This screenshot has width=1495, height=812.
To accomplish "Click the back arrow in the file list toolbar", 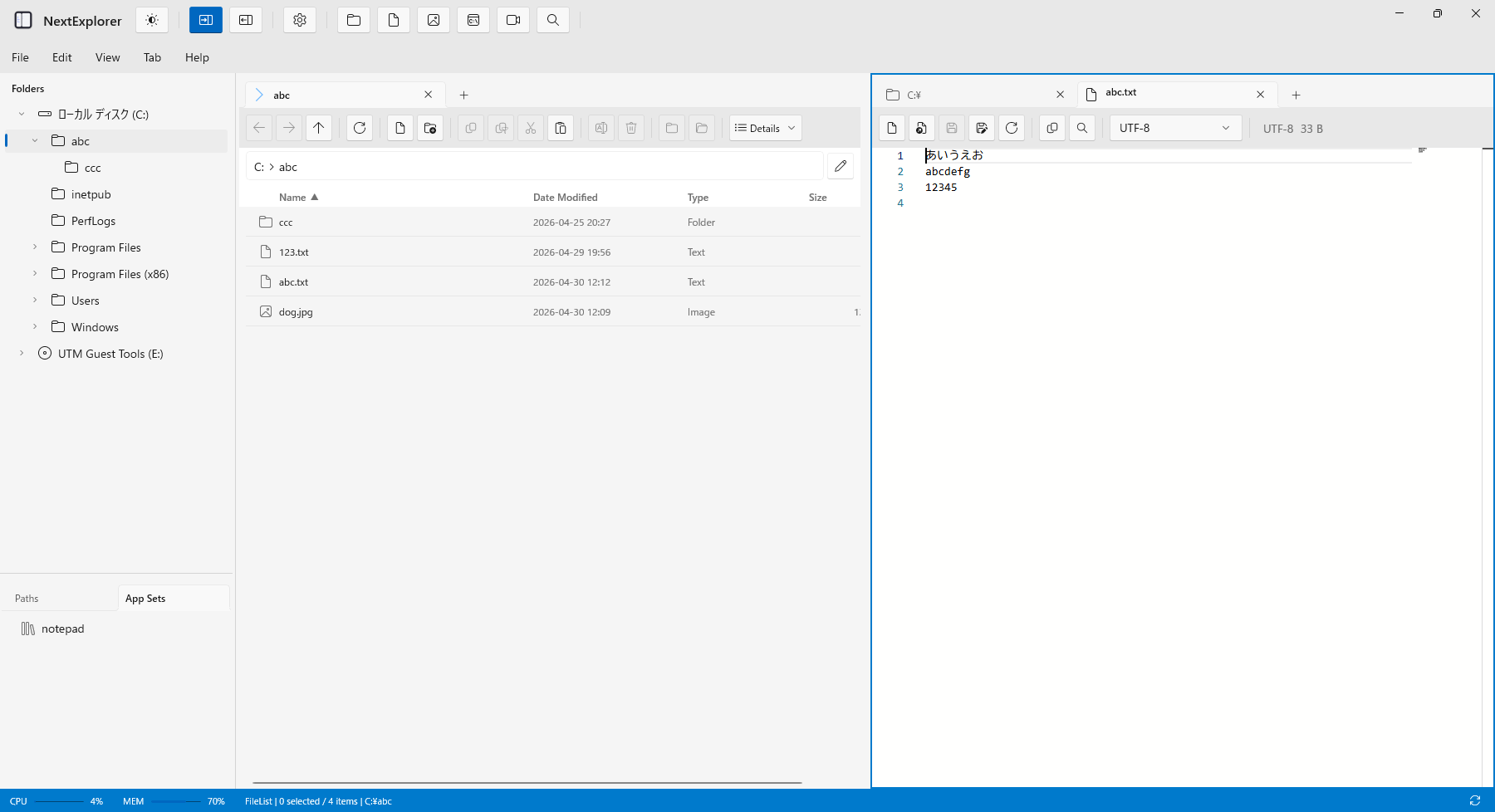I will [x=259, y=128].
